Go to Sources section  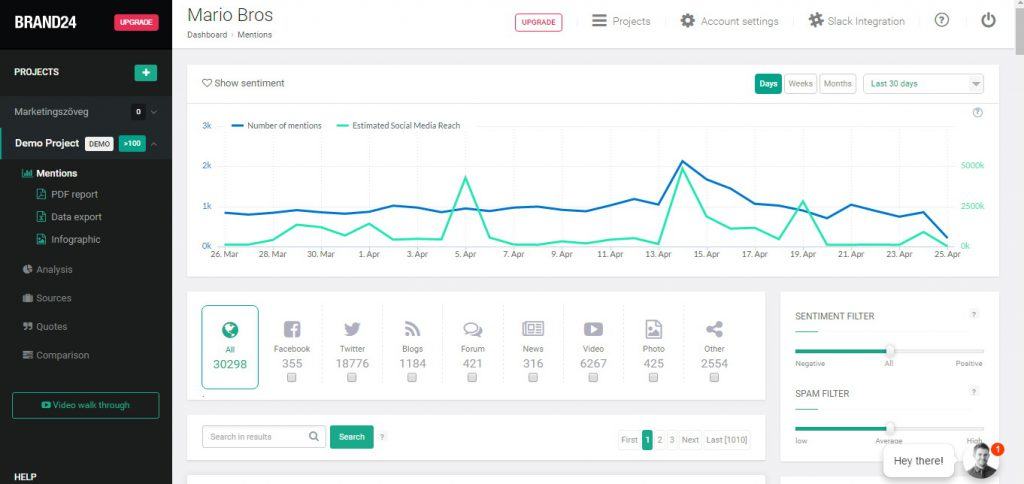pyautogui.click(x=46, y=298)
